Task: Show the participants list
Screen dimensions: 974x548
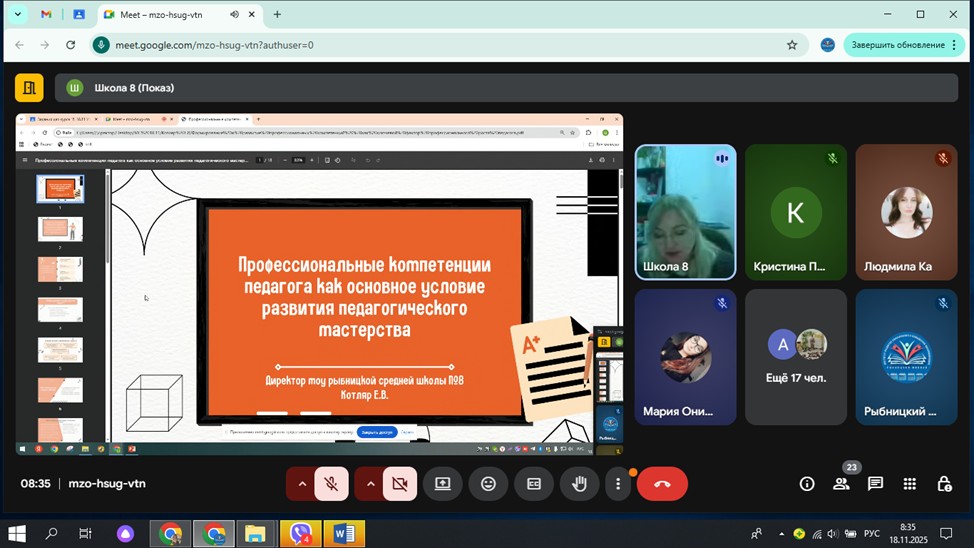Action: 841,484
